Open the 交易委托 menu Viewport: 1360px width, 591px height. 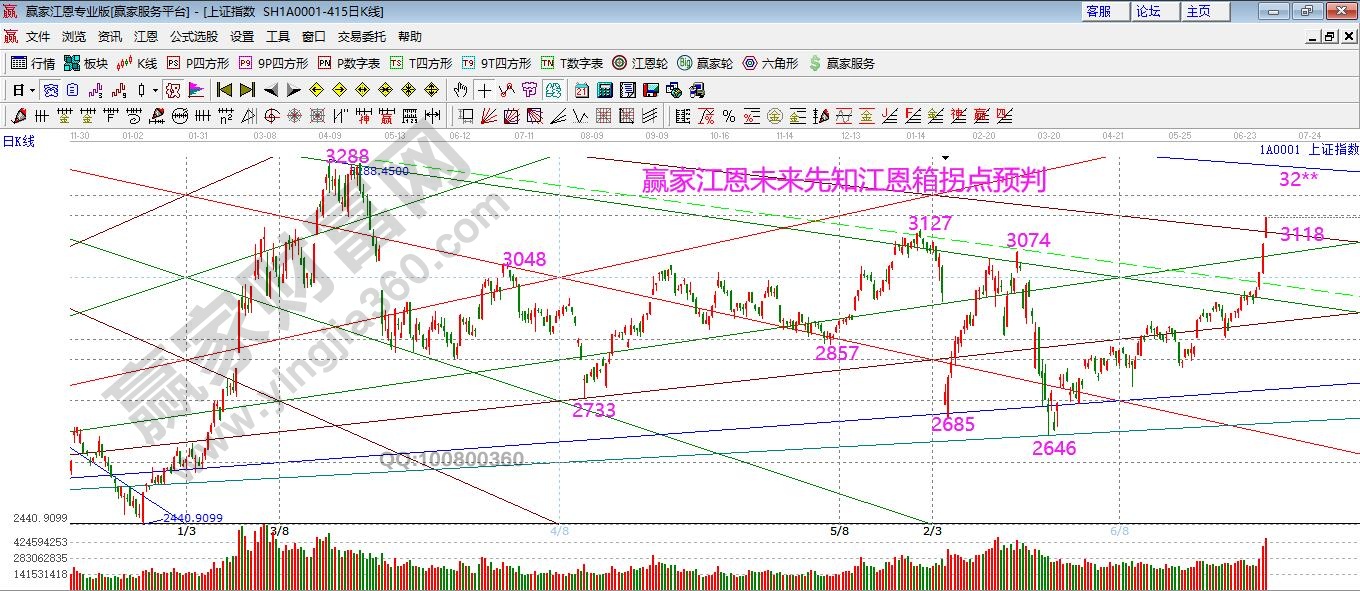coord(361,37)
